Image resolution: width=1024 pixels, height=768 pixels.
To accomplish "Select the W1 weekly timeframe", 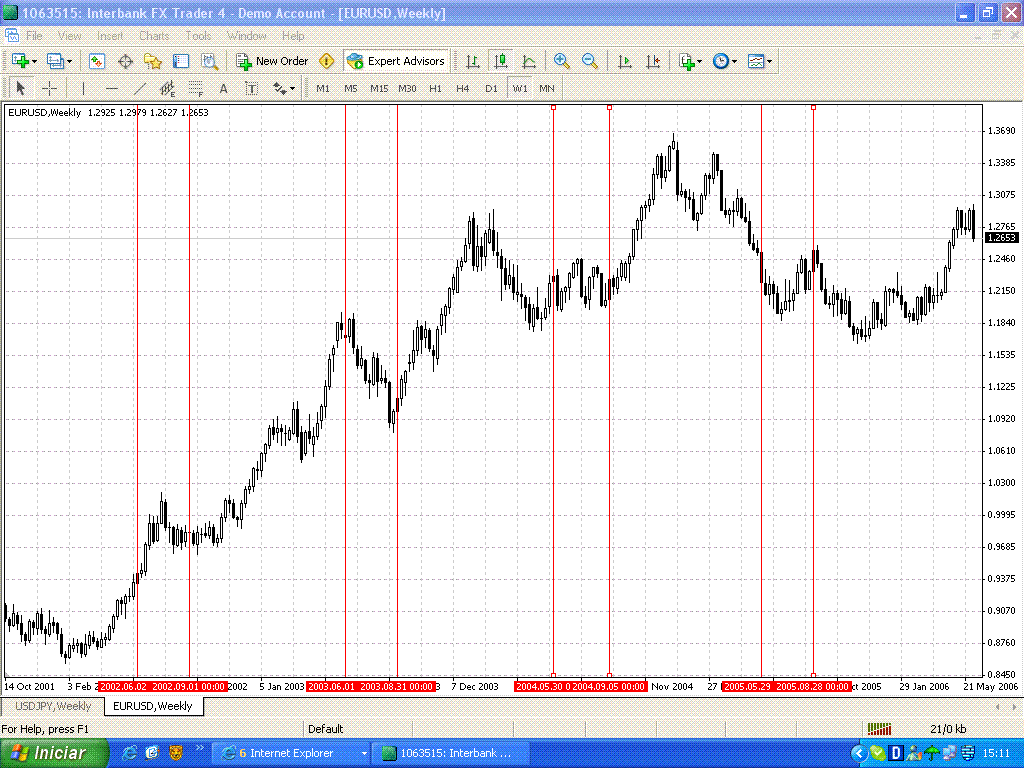I will point(520,88).
